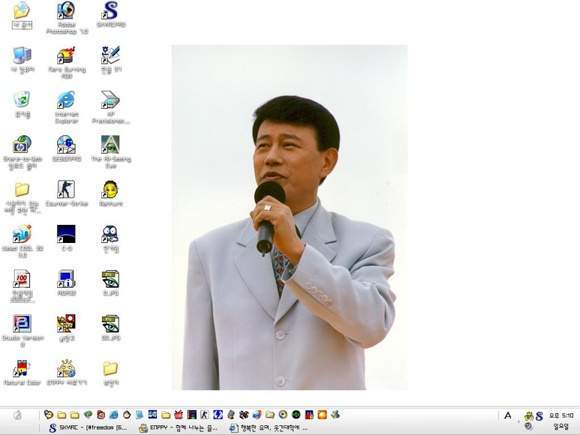580x435 pixels.
Task: Open the blue S logo desktop shortcut
Action: (x=110, y=10)
